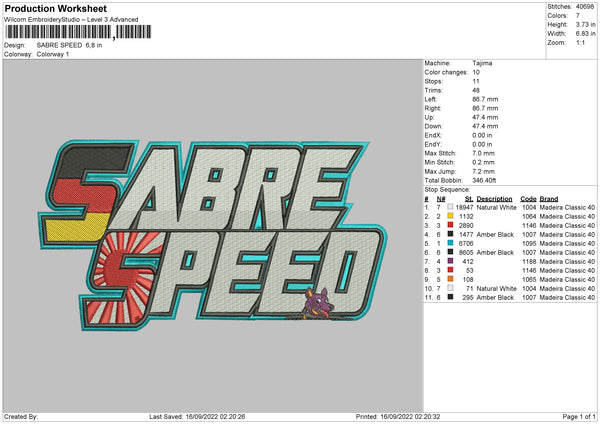
Task: Click the white swatch in stop 1
Action: pos(451,207)
